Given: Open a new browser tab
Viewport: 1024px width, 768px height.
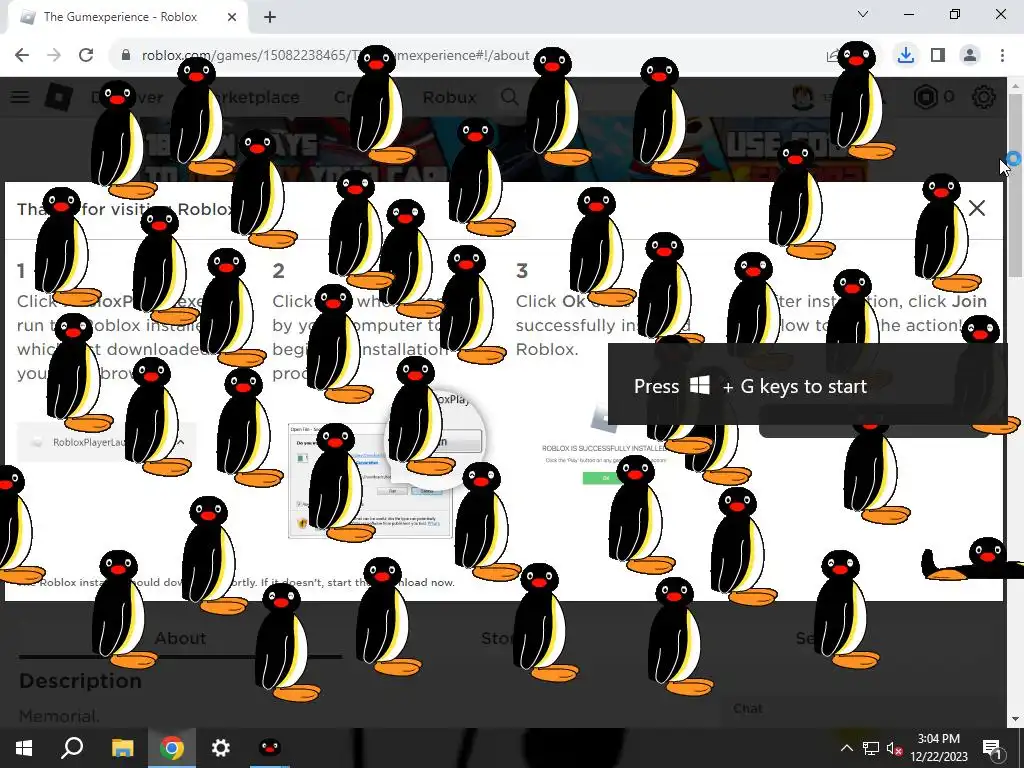Looking at the screenshot, I should [x=270, y=17].
